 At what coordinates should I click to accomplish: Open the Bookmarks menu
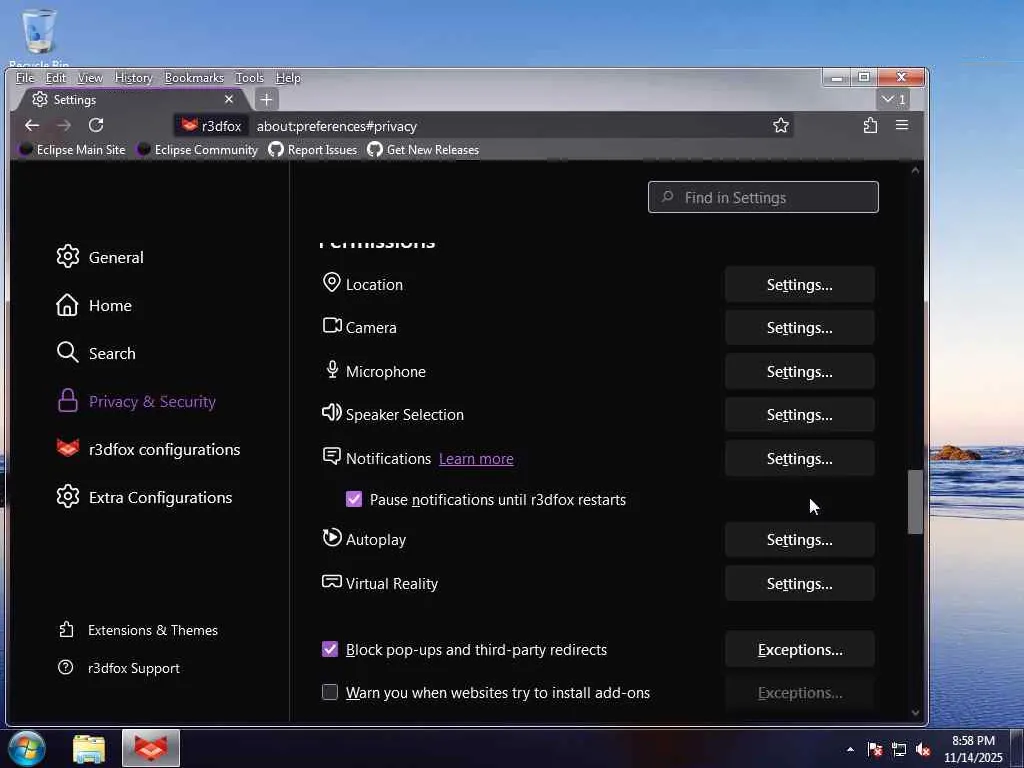click(194, 78)
